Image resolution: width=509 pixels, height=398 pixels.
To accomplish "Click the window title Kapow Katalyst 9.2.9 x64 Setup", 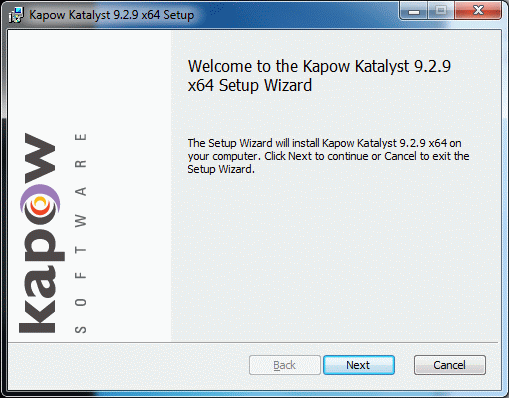I will 112,15.
